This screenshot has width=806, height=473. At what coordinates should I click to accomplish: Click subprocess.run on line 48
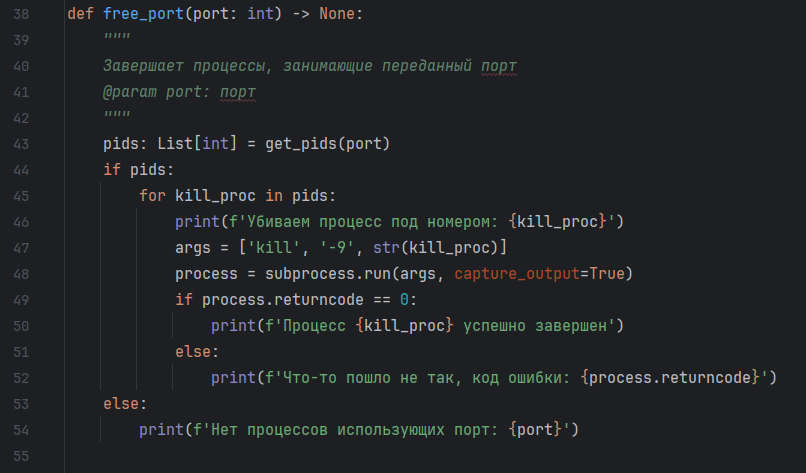pos(327,274)
